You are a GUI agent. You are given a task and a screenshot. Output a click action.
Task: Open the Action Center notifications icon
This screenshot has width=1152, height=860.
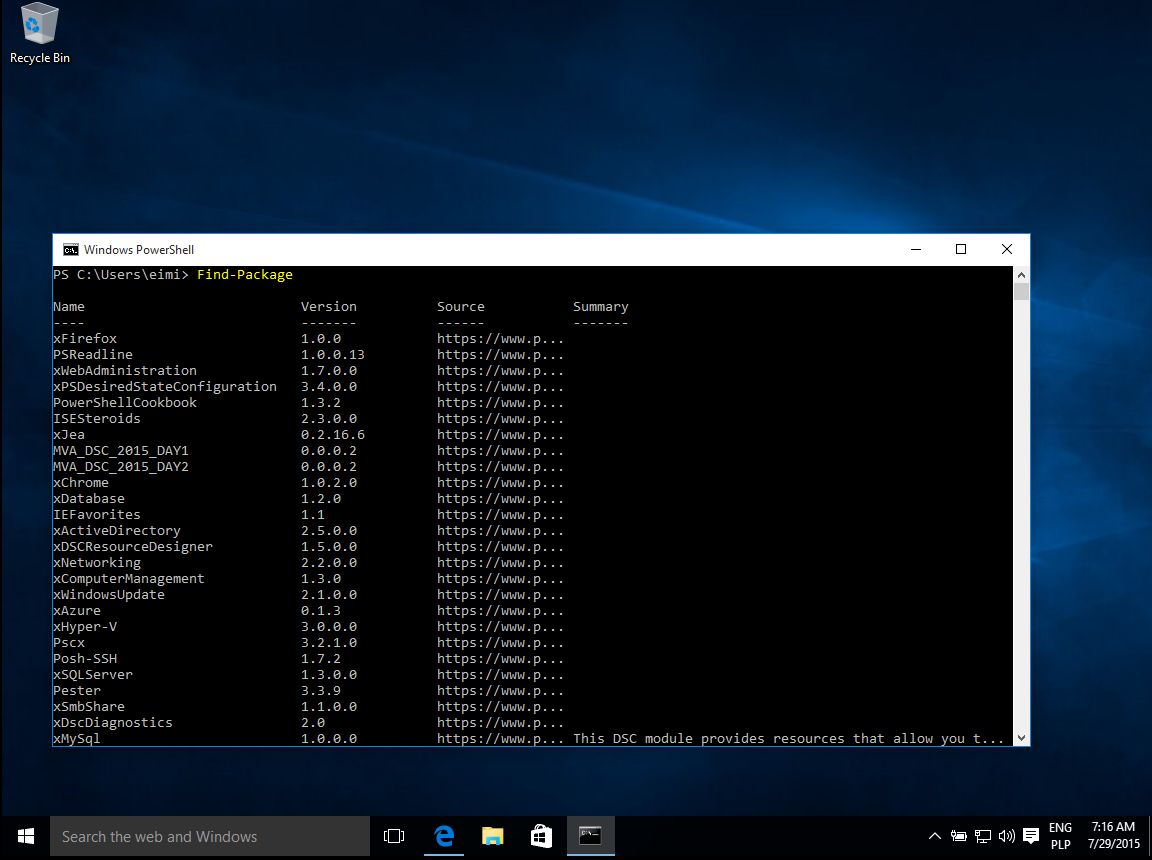pos(1031,836)
